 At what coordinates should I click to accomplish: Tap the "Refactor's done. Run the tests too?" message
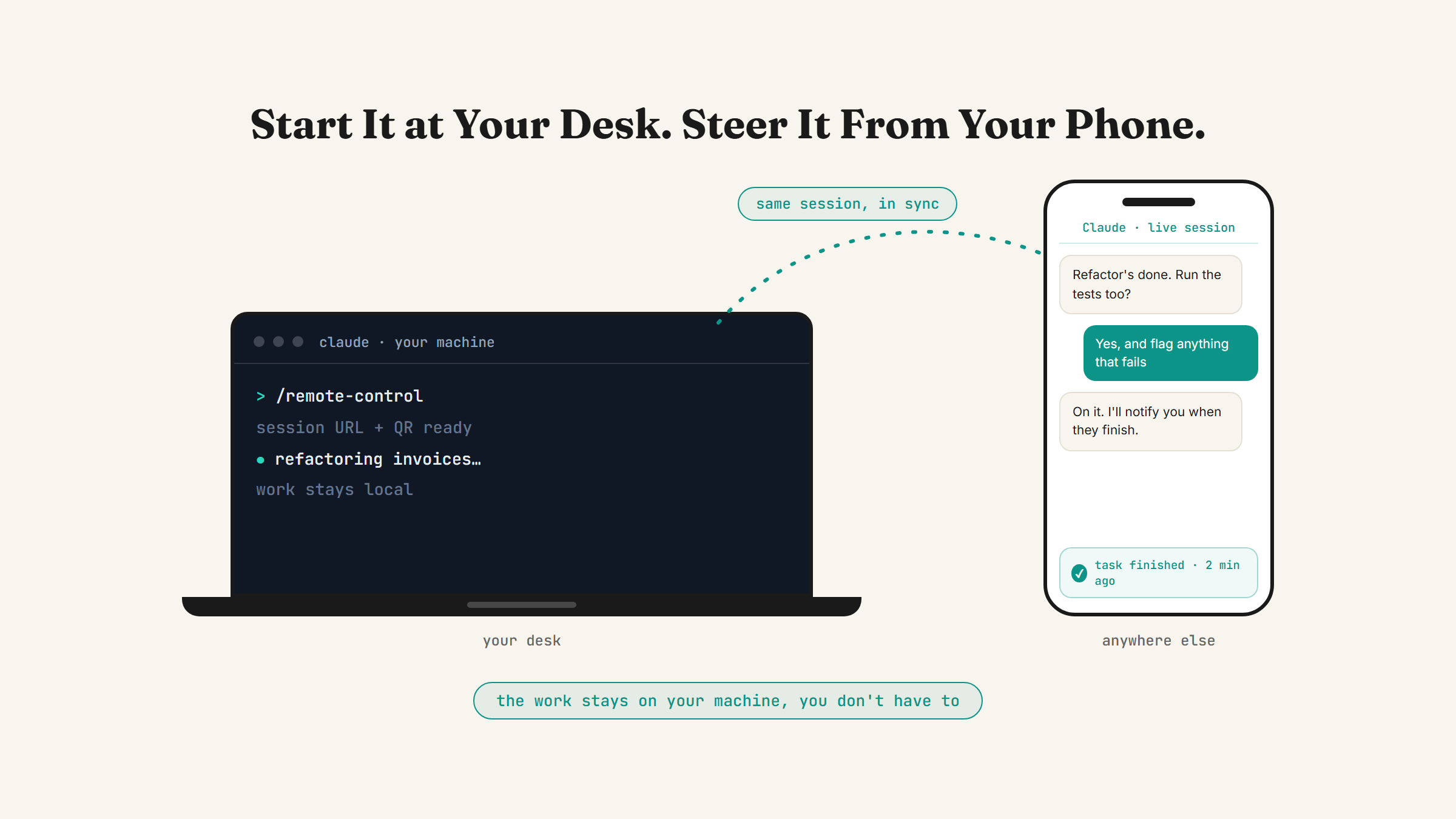coord(1151,285)
